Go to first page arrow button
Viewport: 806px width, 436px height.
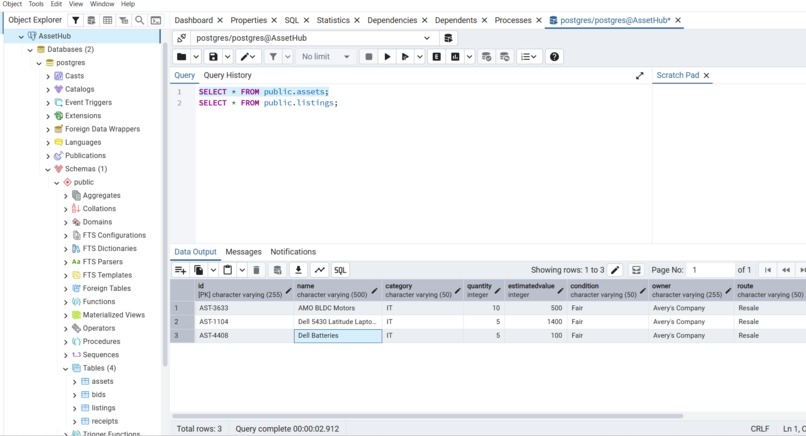[767, 270]
